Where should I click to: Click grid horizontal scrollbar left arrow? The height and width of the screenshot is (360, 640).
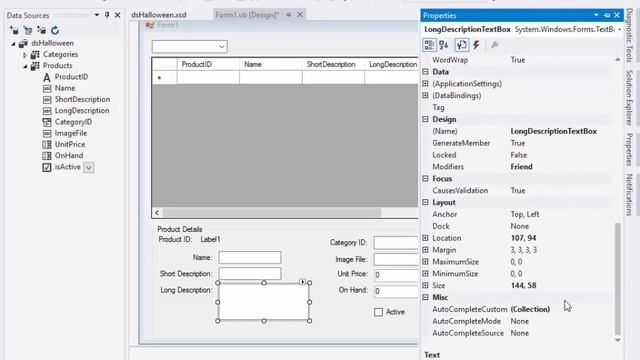[x=157, y=213]
